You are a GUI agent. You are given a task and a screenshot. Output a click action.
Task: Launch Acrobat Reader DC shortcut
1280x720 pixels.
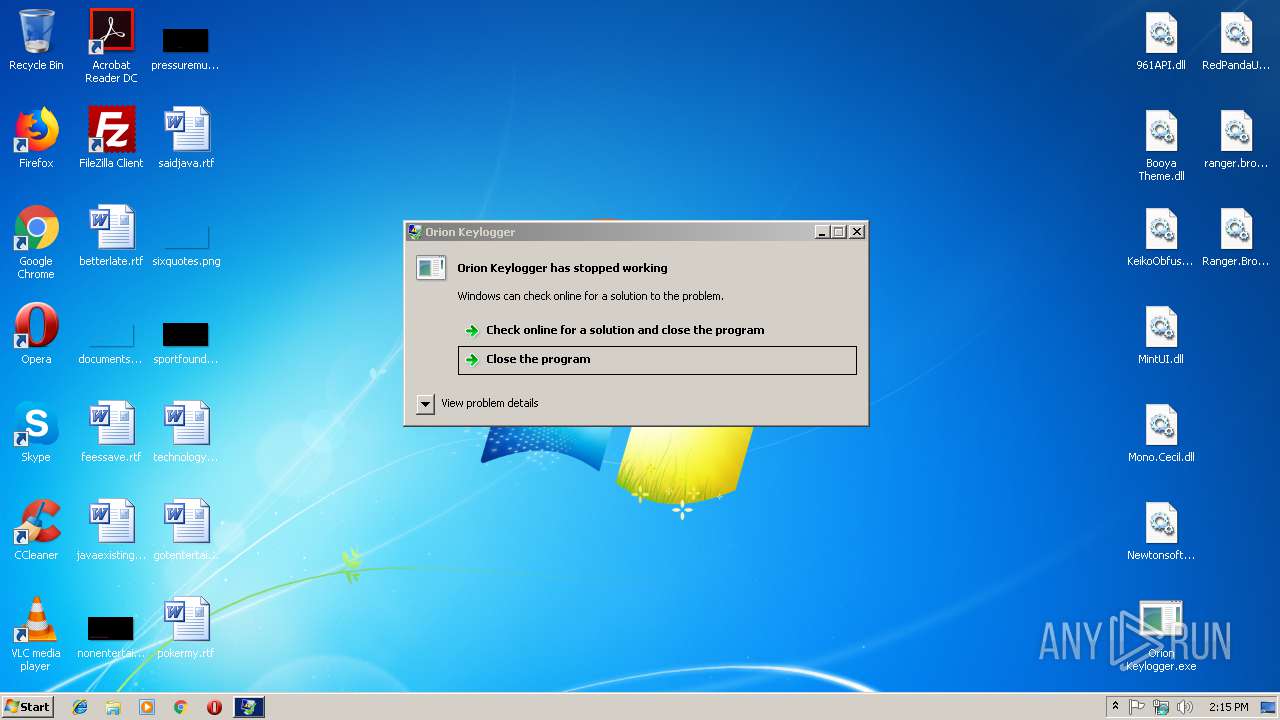pyautogui.click(x=111, y=46)
